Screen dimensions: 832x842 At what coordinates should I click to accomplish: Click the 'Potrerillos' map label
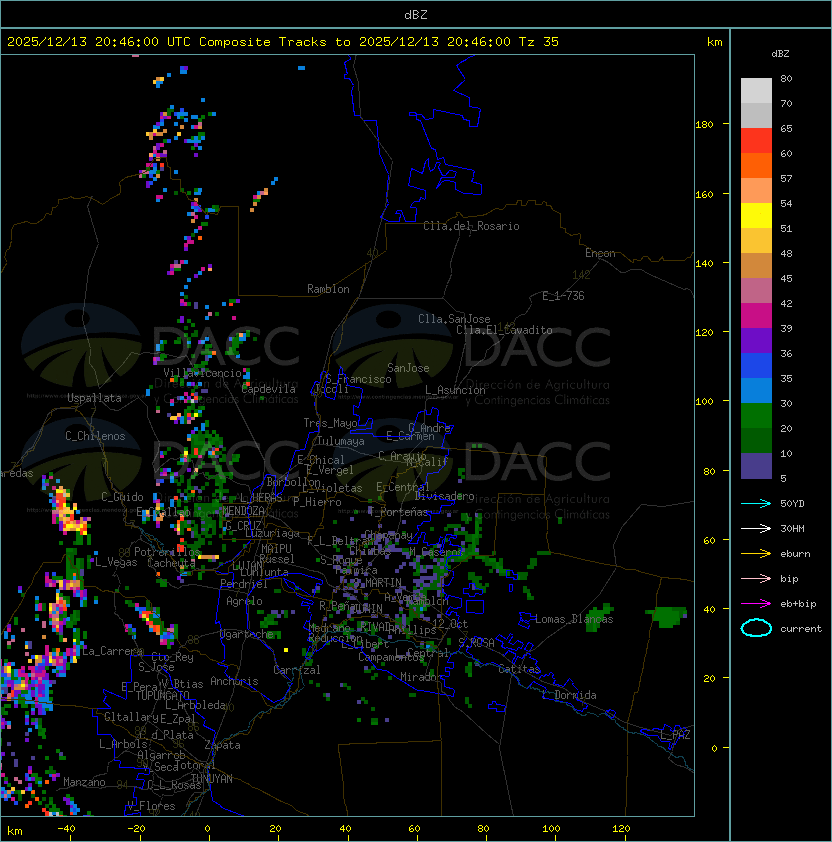click(x=167, y=552)
